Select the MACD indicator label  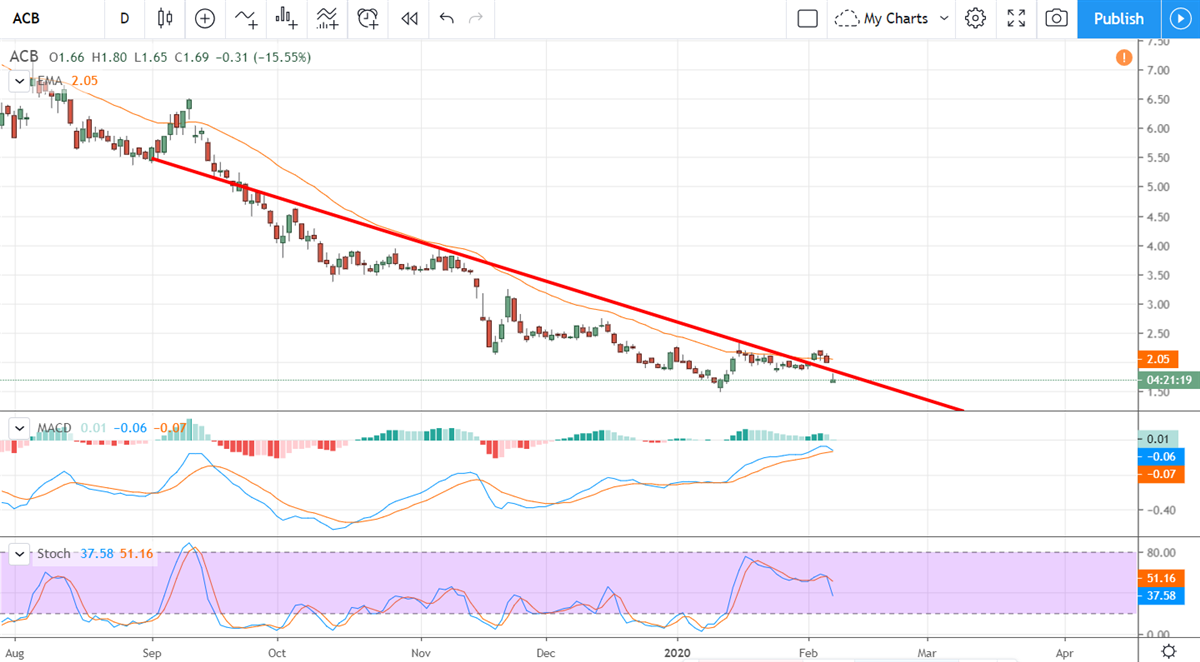tap(55, 428)
